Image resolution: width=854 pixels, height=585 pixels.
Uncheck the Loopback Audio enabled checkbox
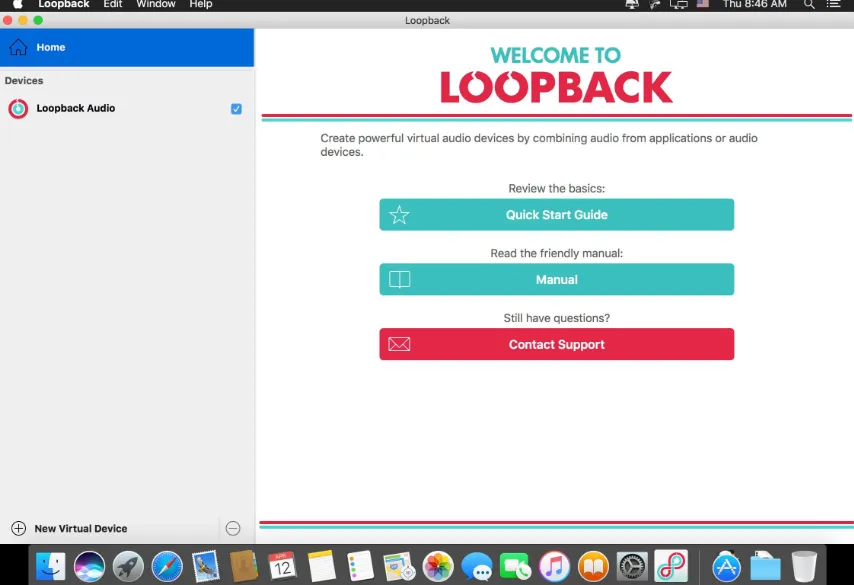pos(236,109)
